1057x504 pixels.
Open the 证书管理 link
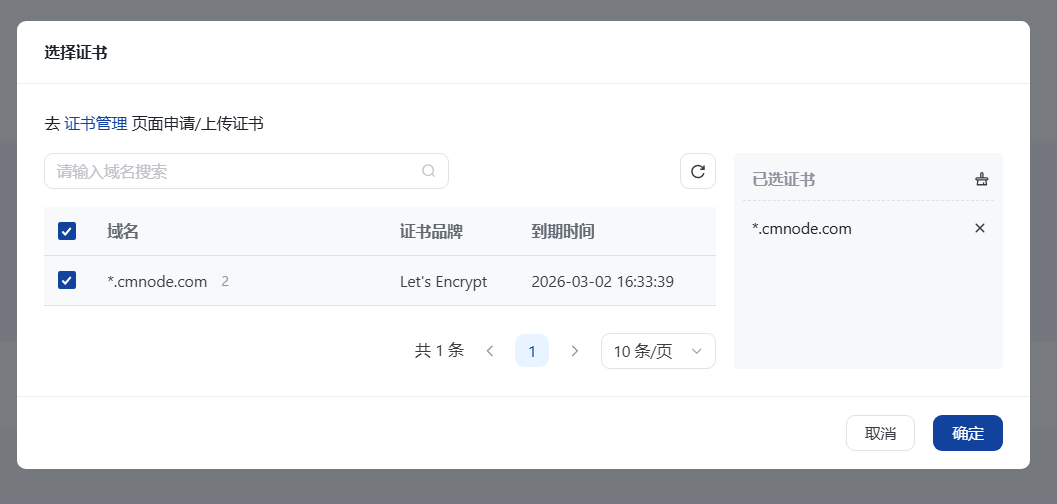(x=96, y=124)
